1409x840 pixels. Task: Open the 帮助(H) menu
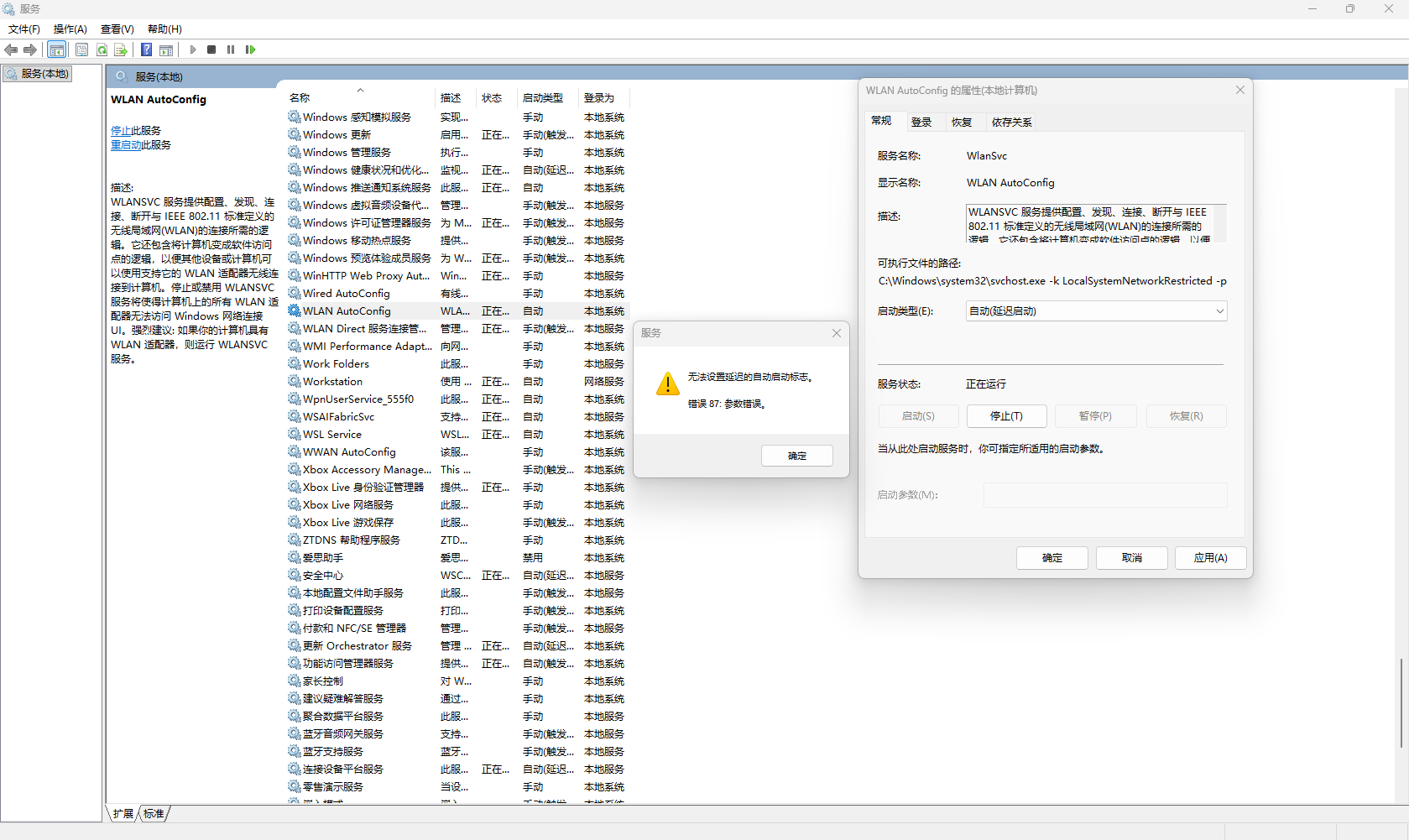click(164, 29)
